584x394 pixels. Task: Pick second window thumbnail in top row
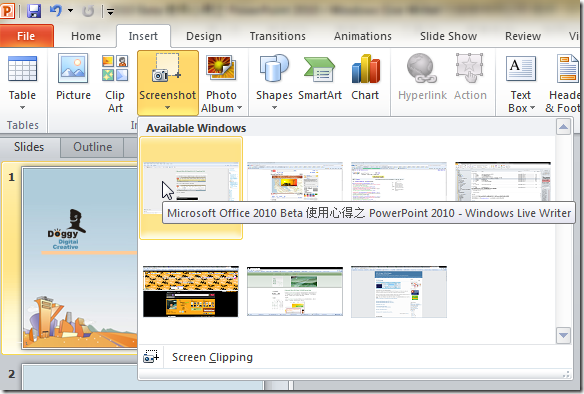295,181
